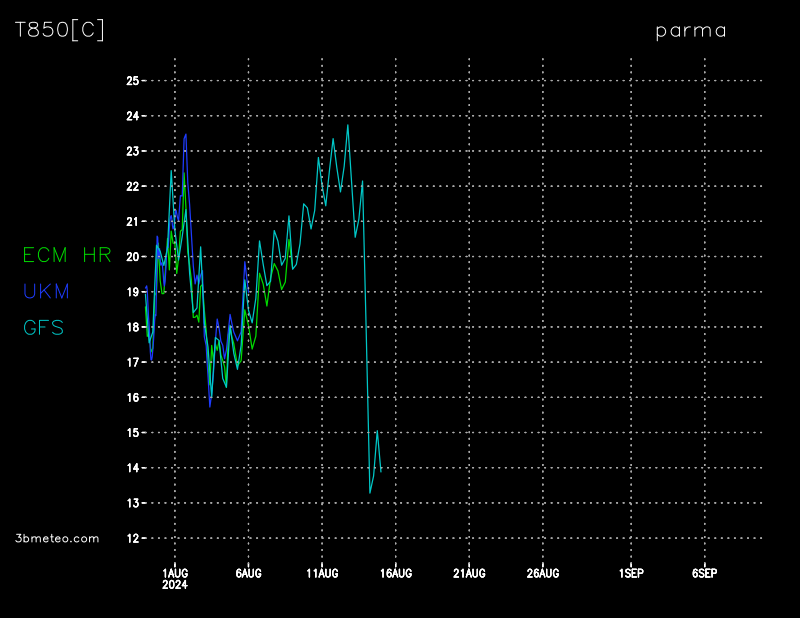Click the T850[C] chart title
Screen dimensions: 800x618
(x=60, y=30)
